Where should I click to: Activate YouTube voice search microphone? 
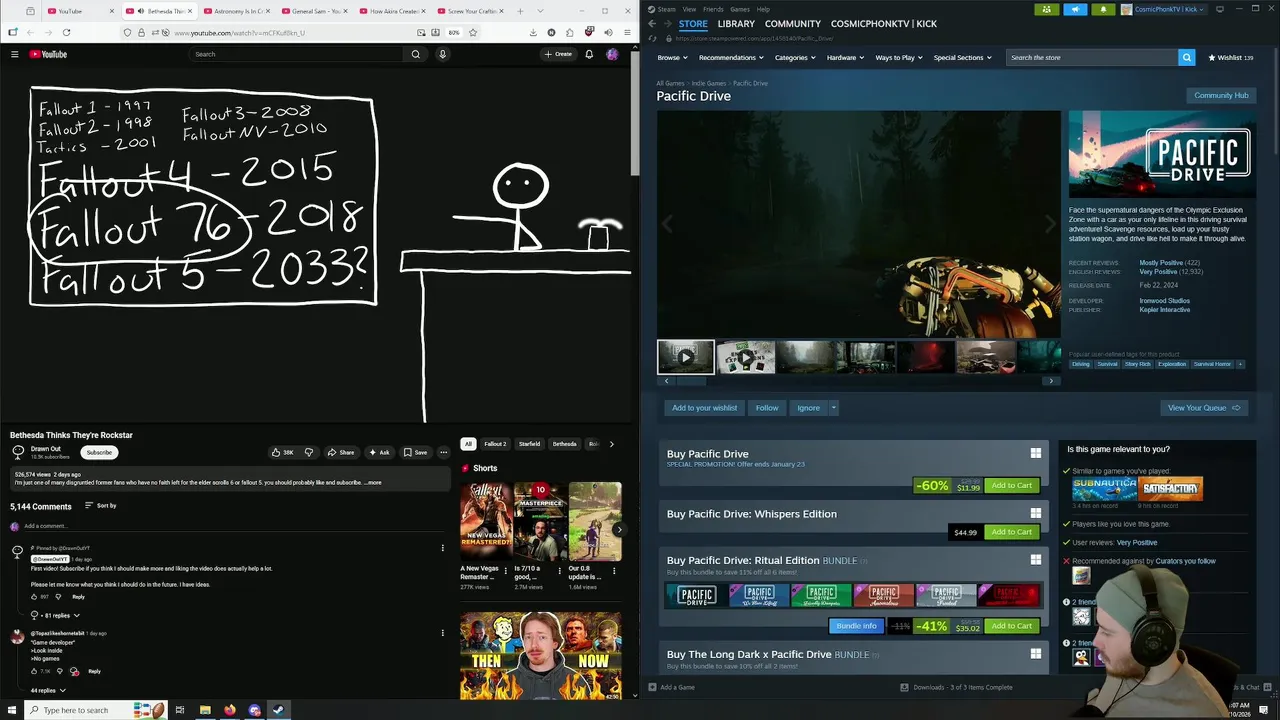[442, 54]
